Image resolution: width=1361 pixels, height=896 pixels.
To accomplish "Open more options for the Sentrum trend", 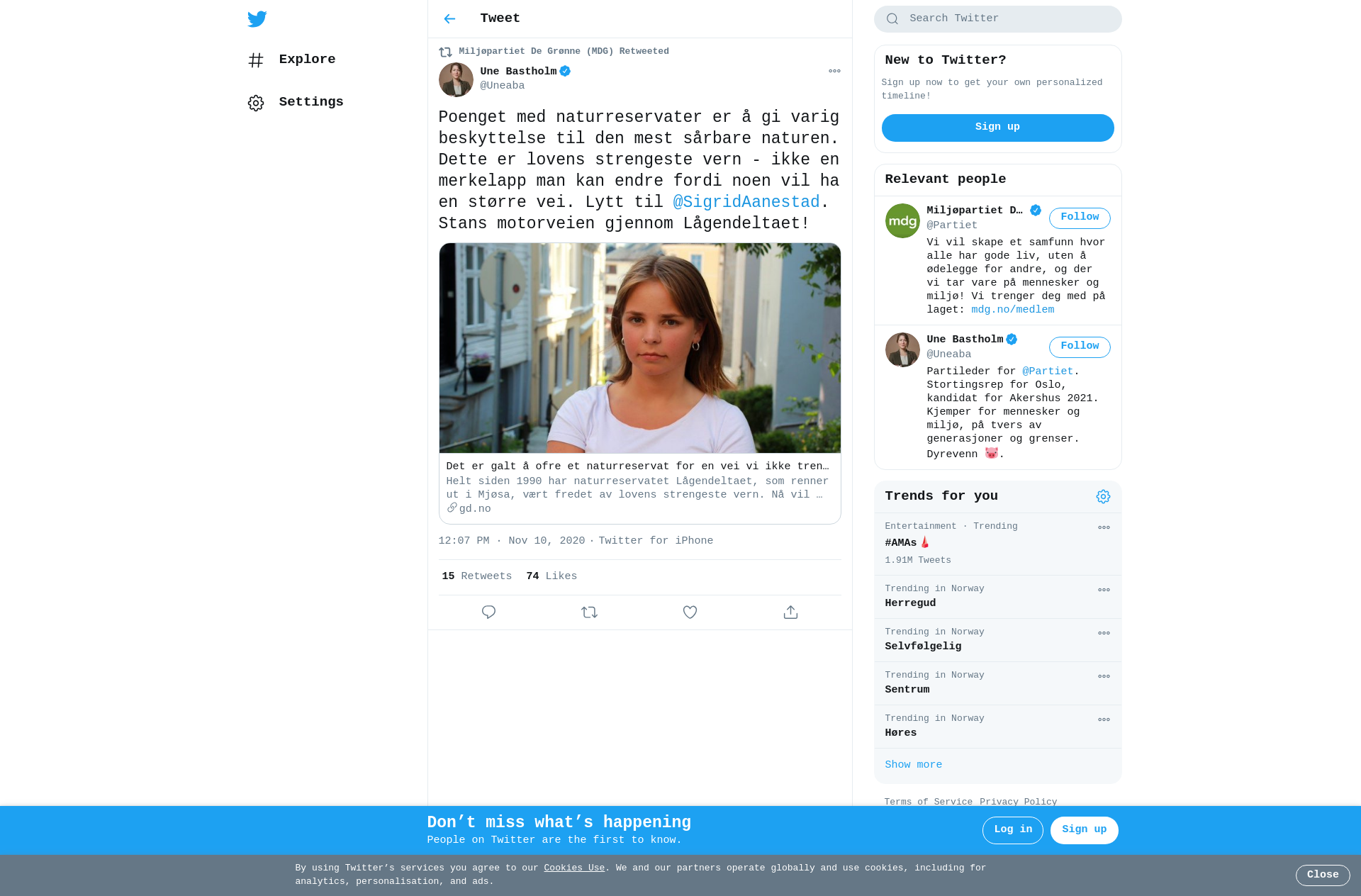I will click(x=1104, y=676).
